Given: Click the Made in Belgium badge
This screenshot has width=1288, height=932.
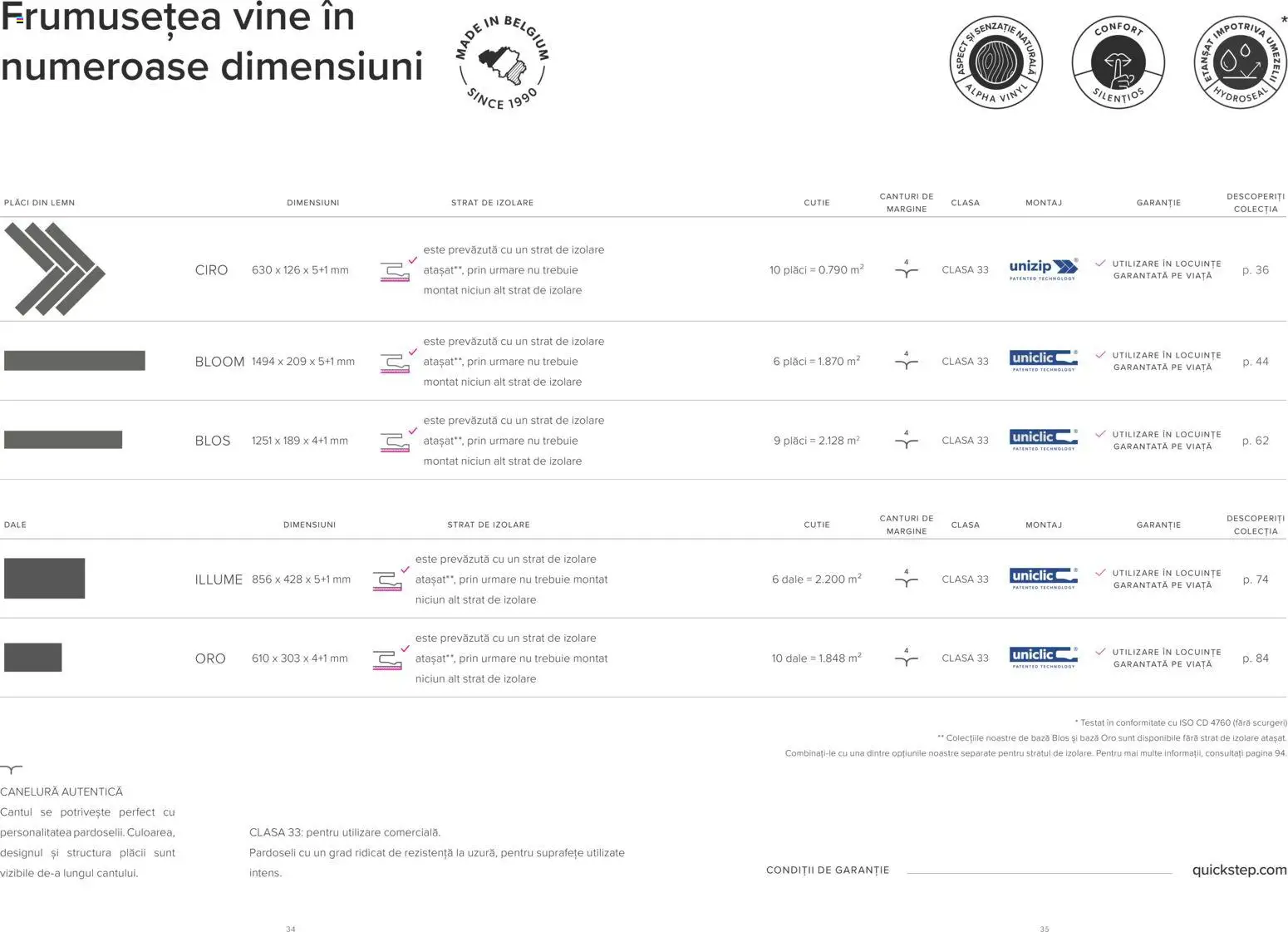Looking at the screenshot, I should pyautogui.click(x=502, y=63).
